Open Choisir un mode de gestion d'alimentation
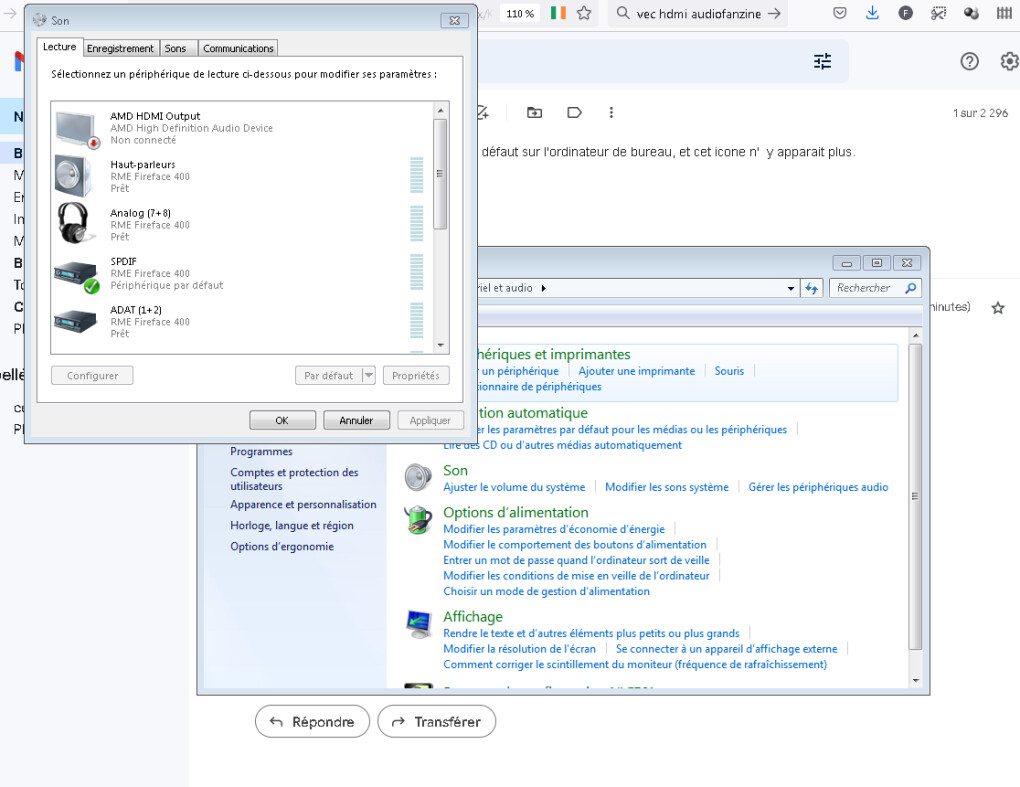 [546, 591]
